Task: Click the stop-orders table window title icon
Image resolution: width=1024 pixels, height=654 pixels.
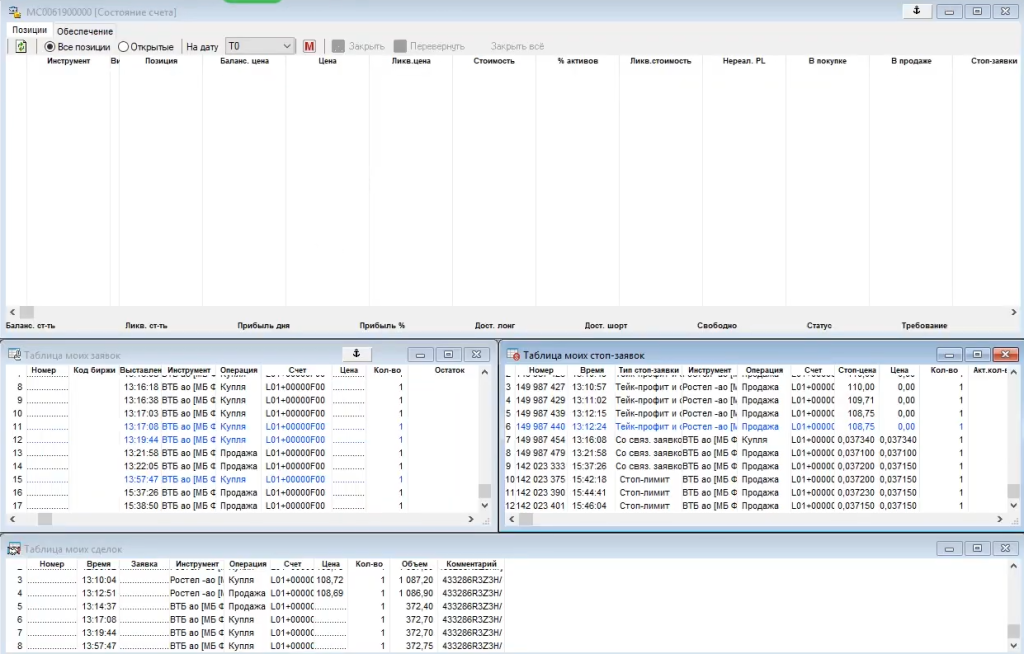Action: point(512,355)
